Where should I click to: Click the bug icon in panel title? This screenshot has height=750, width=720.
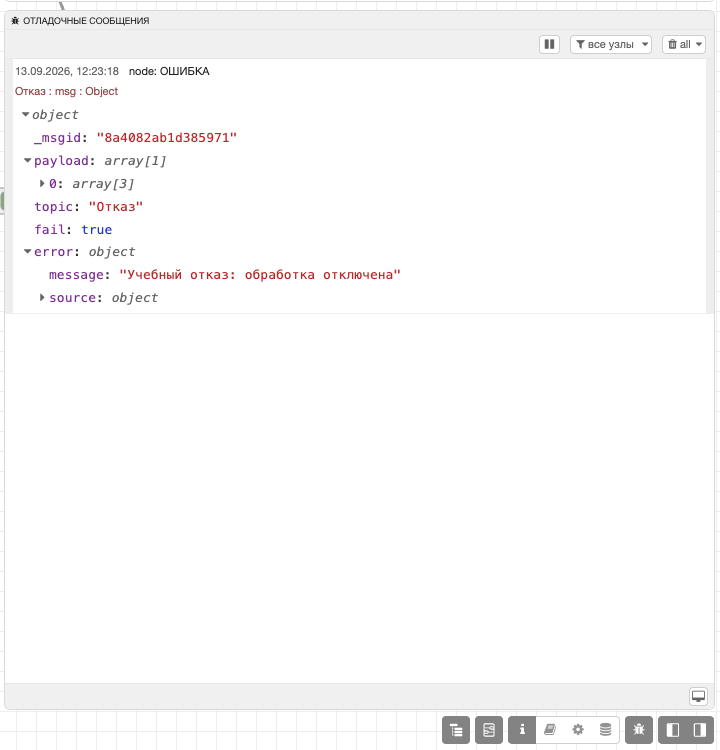15,21
